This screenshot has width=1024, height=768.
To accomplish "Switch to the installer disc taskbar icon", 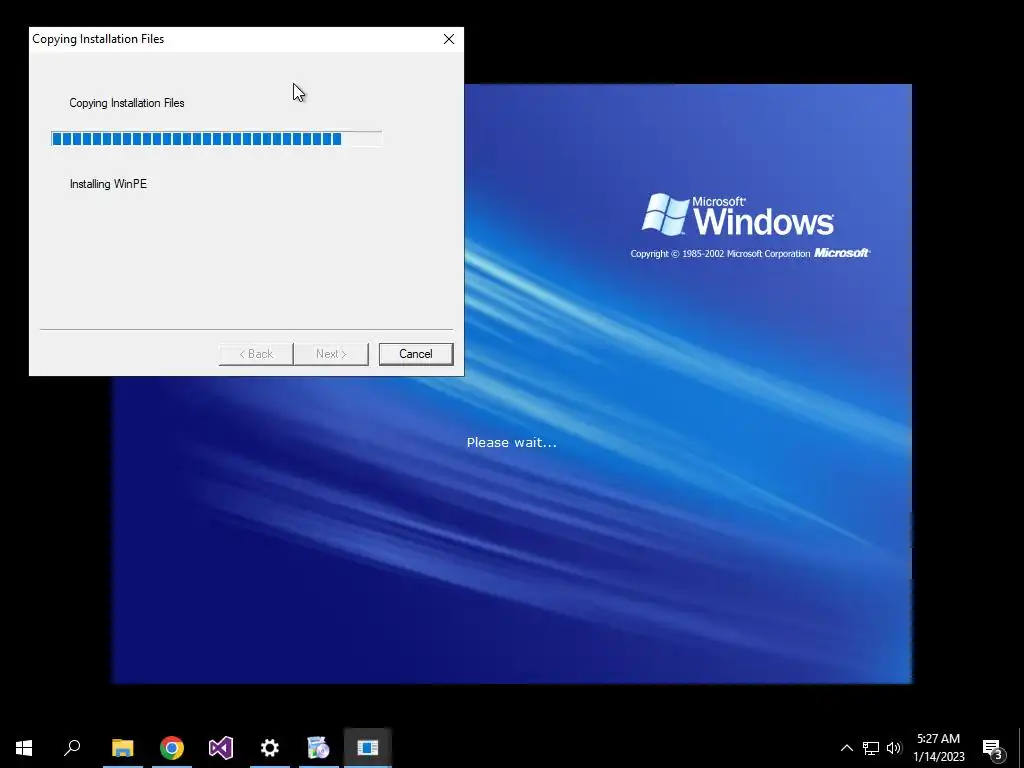I will tap(319, 748).
